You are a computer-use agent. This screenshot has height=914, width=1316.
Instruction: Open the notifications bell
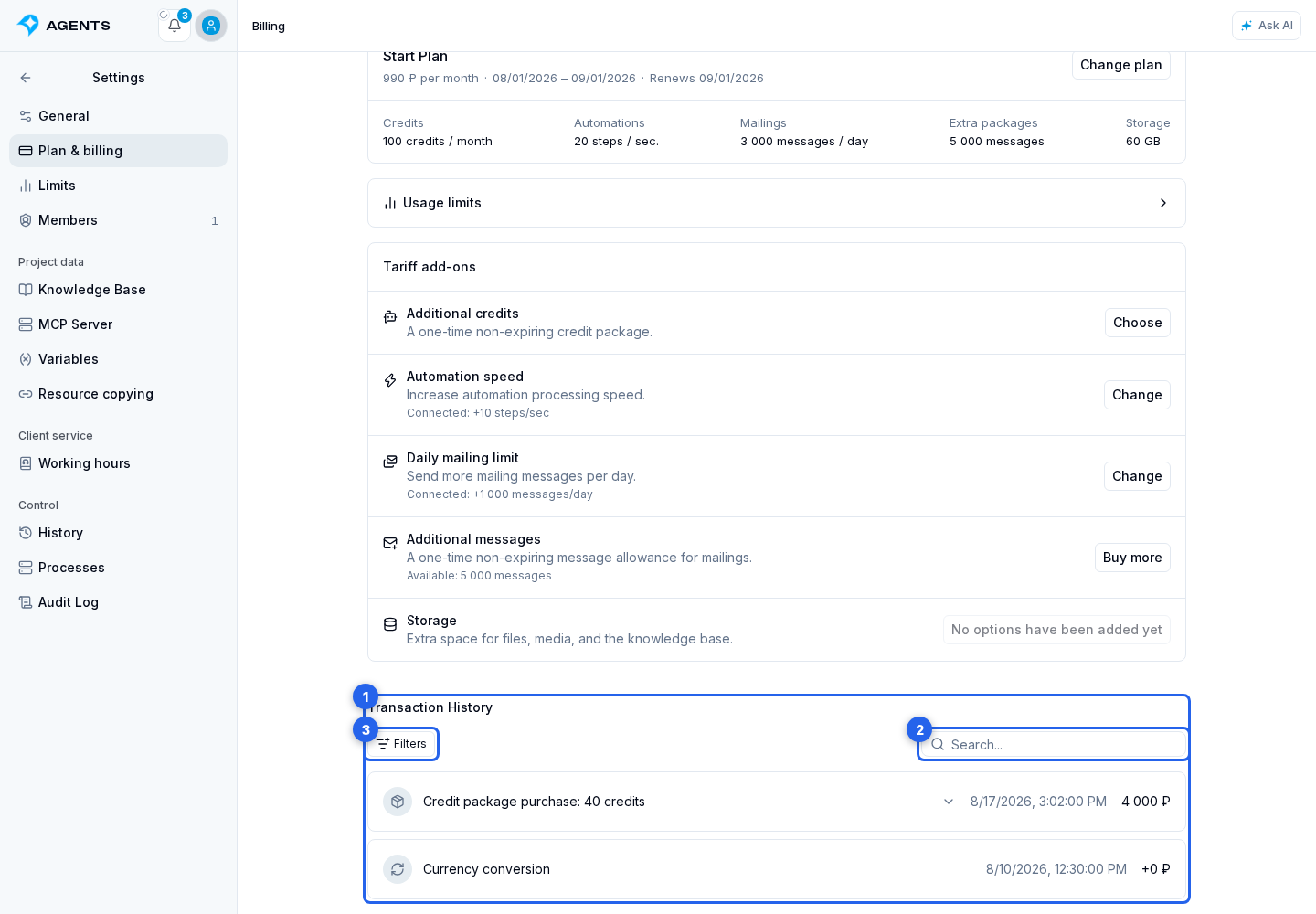[x=175, y=26]
